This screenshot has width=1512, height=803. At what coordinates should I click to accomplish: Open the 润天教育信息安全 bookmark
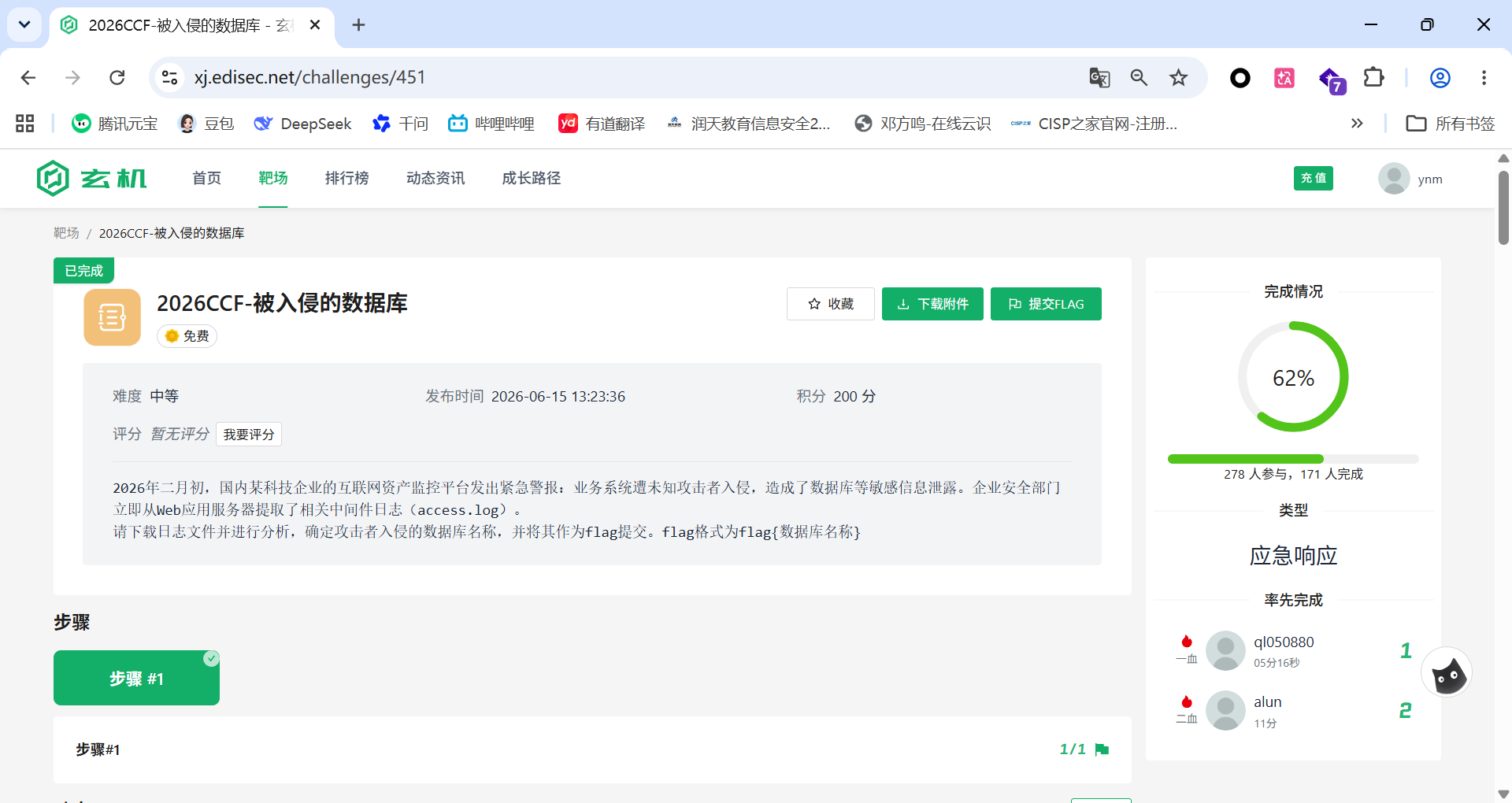(x=748, y=124)
